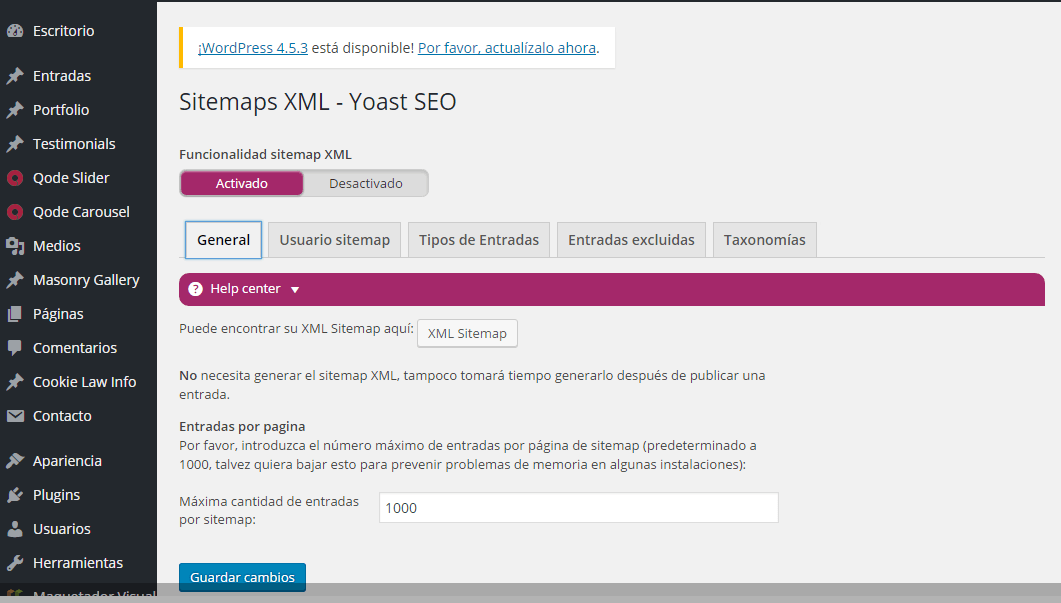Click the Cookie Law Info pin icon
The height and width of the screenshot is (603, 1061).
[x=15, y=382]
